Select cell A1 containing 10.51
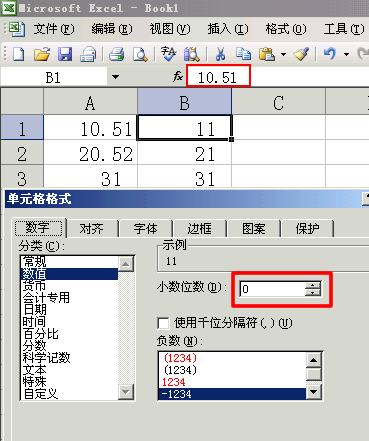 tap(90, 127)
